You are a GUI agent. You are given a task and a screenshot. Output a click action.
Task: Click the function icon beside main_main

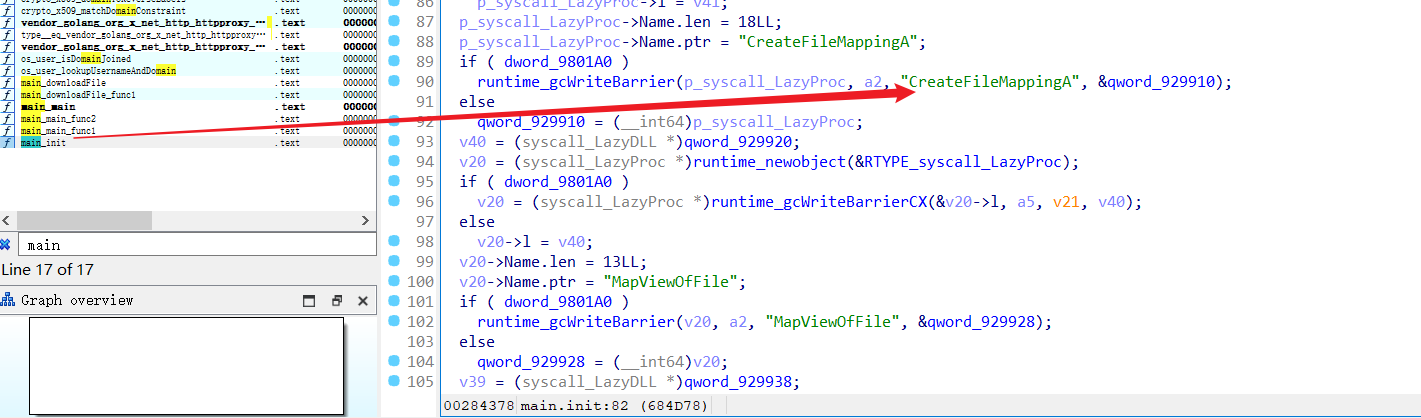coord(8,107)
